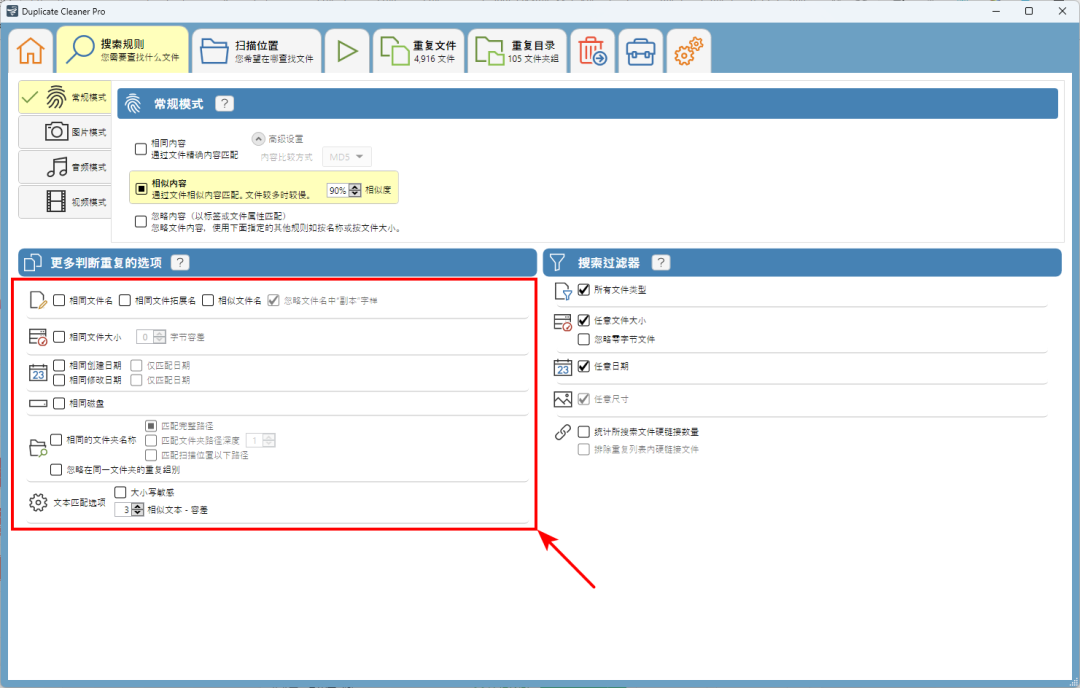The height and width of the screenshot is (688, 1080).
Task: Enable the 相同内容 option
Action: 141,149
